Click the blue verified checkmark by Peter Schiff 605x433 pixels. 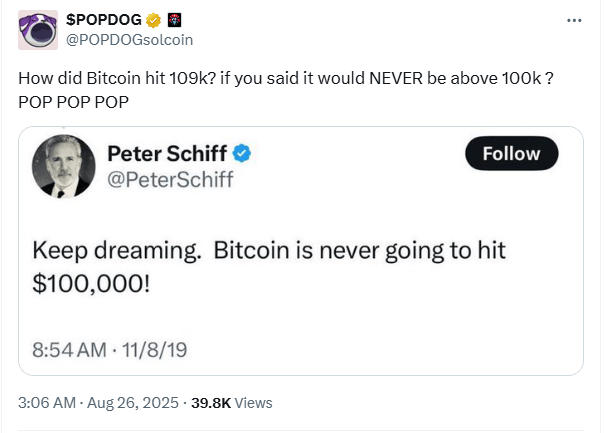[243, 153]
